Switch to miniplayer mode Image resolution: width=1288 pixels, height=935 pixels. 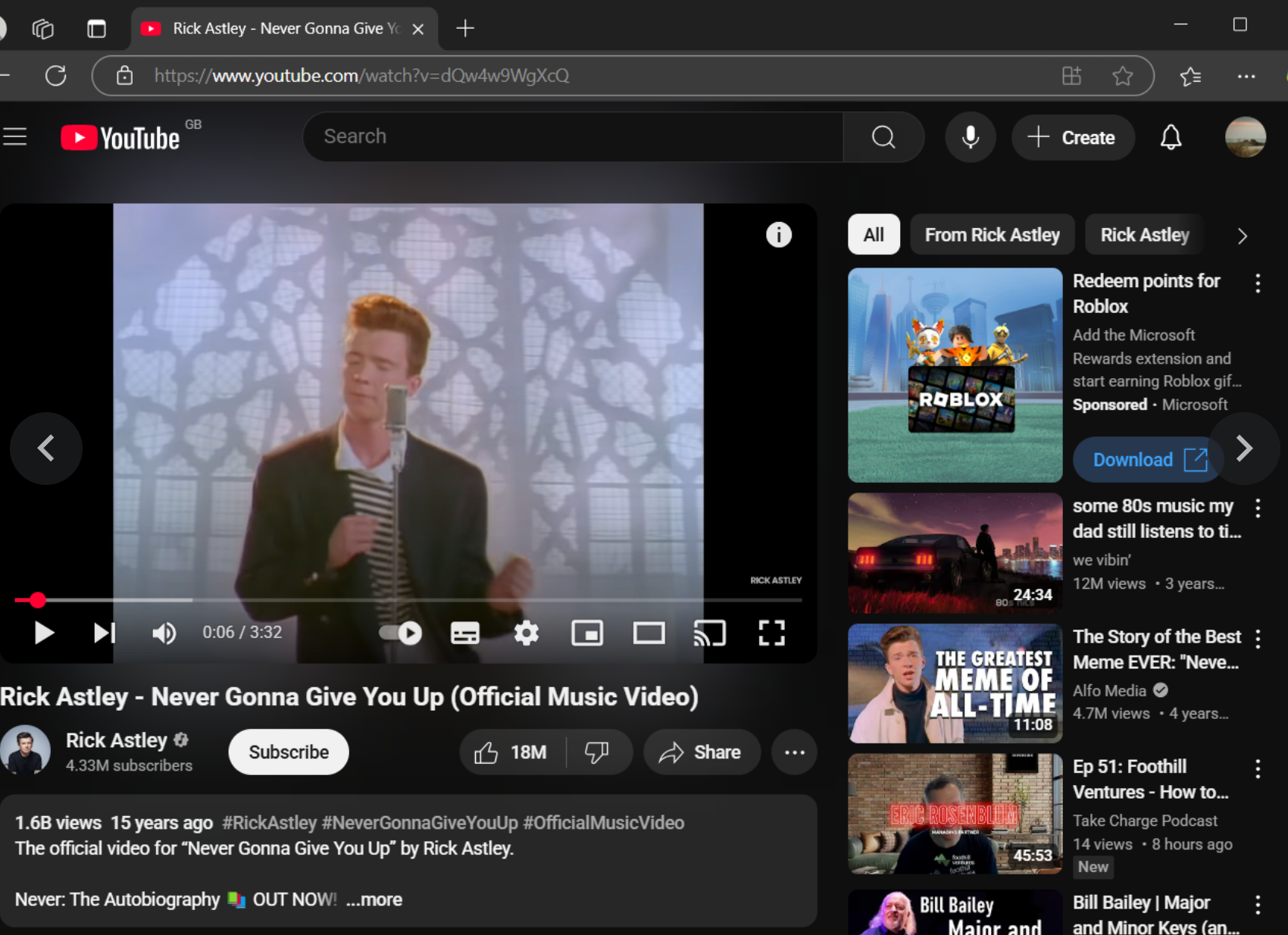click(x=587, y=633)
